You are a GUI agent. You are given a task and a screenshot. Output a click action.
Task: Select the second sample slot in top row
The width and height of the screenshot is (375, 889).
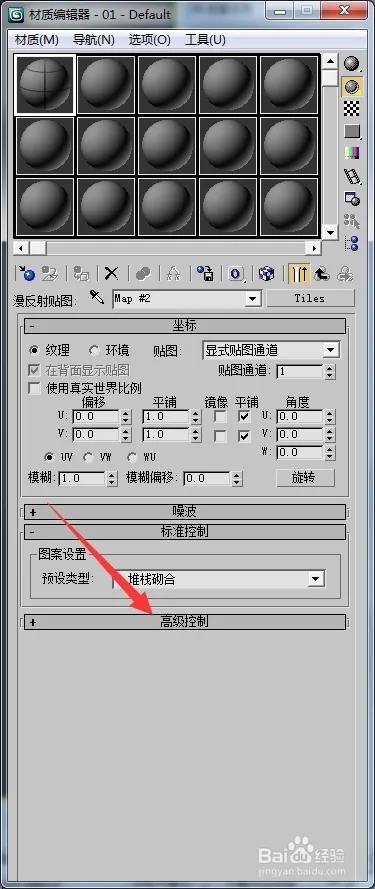(x=106, y=84)
